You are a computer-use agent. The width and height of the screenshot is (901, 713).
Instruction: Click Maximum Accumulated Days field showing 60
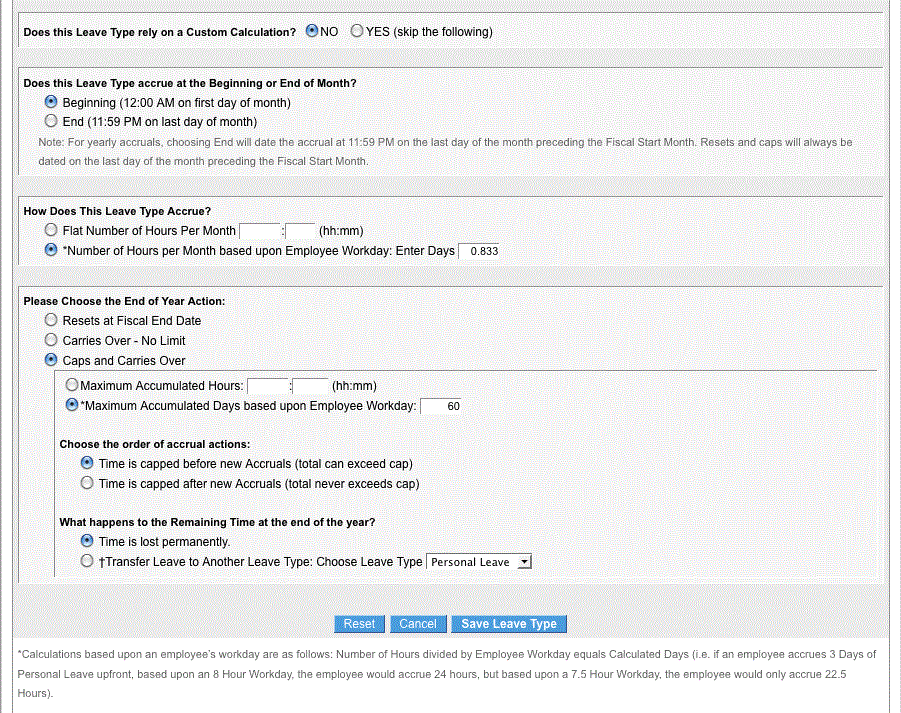pos(441,406)
